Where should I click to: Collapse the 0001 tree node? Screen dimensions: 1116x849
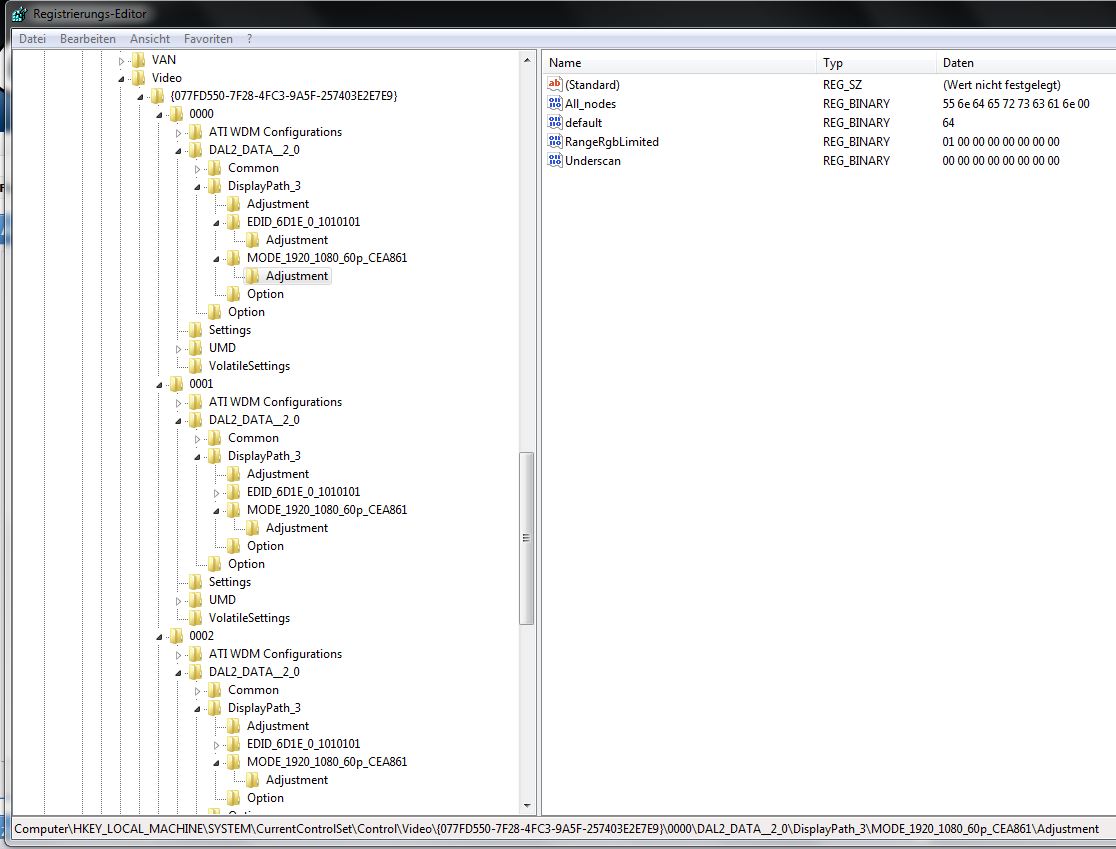159,385
